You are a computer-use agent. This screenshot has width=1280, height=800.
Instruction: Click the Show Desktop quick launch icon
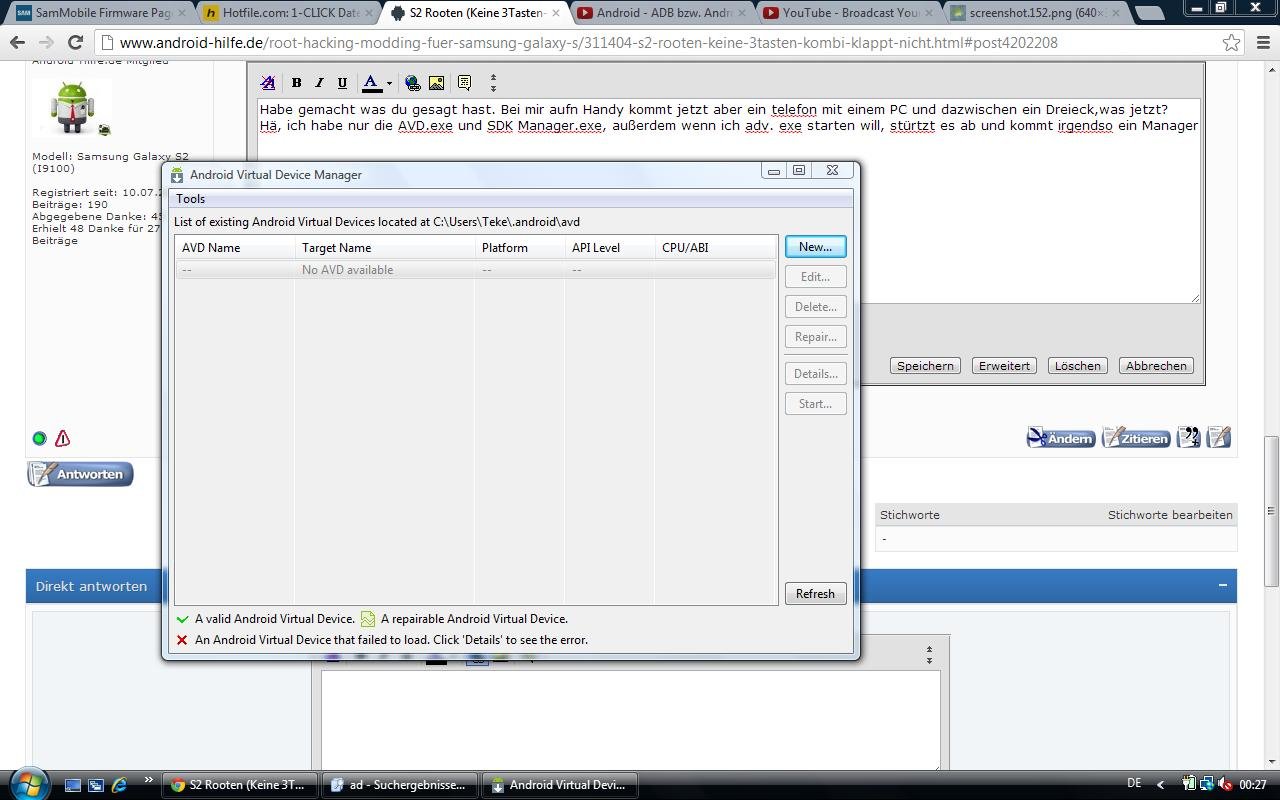pos(73,785)
